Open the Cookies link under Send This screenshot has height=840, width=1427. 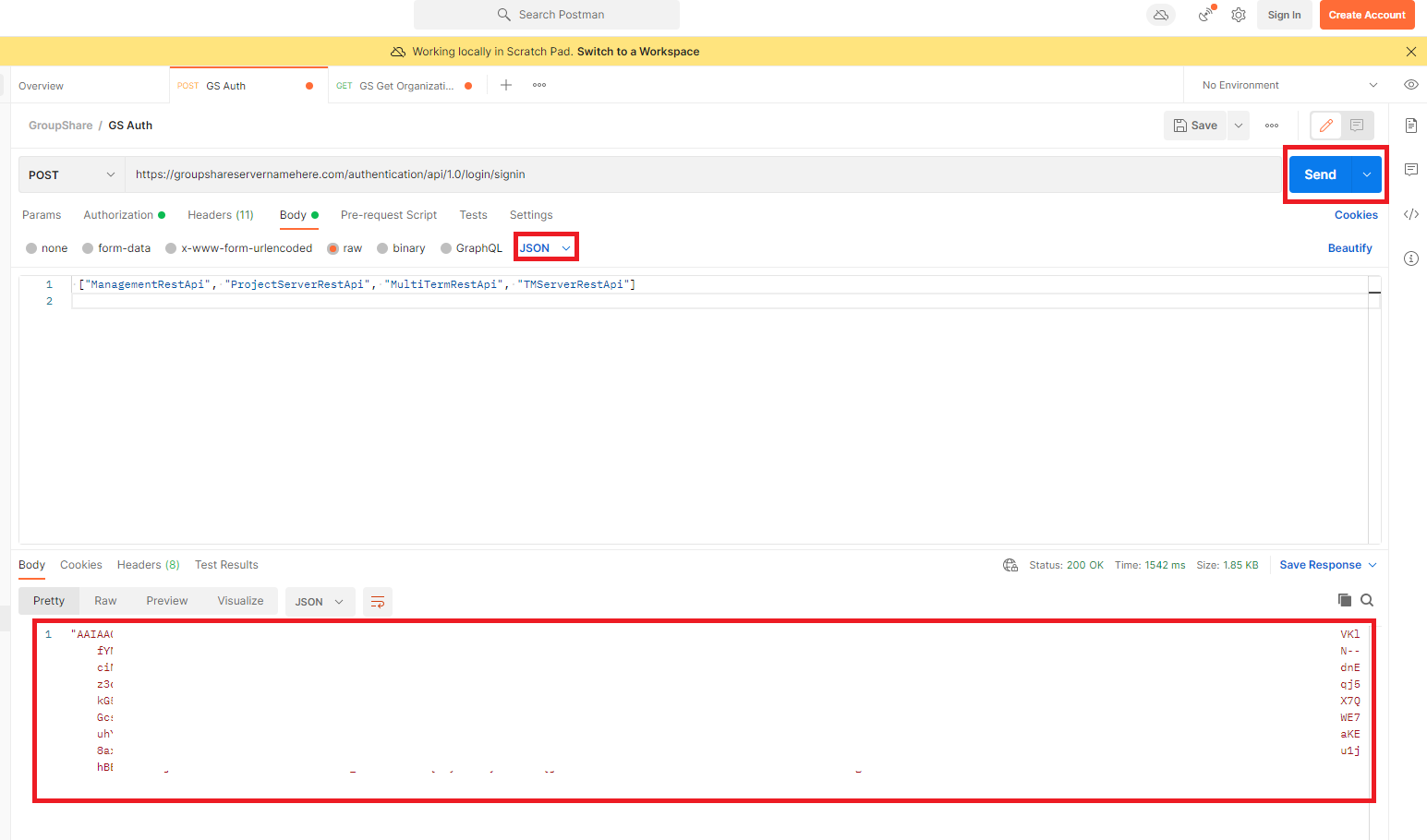[x=1356, y=215]
